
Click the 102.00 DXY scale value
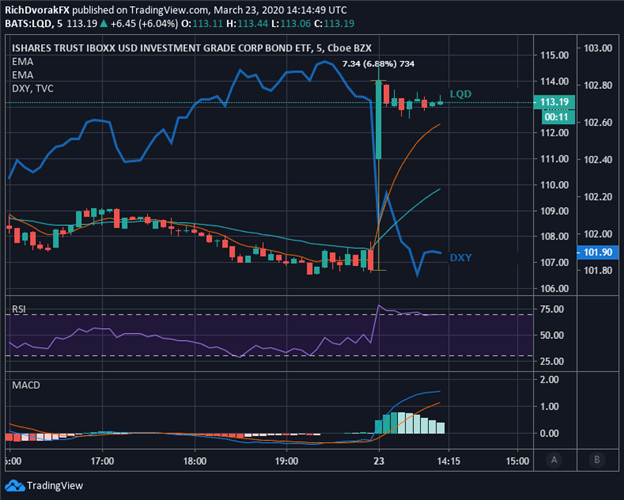point(598,234)
